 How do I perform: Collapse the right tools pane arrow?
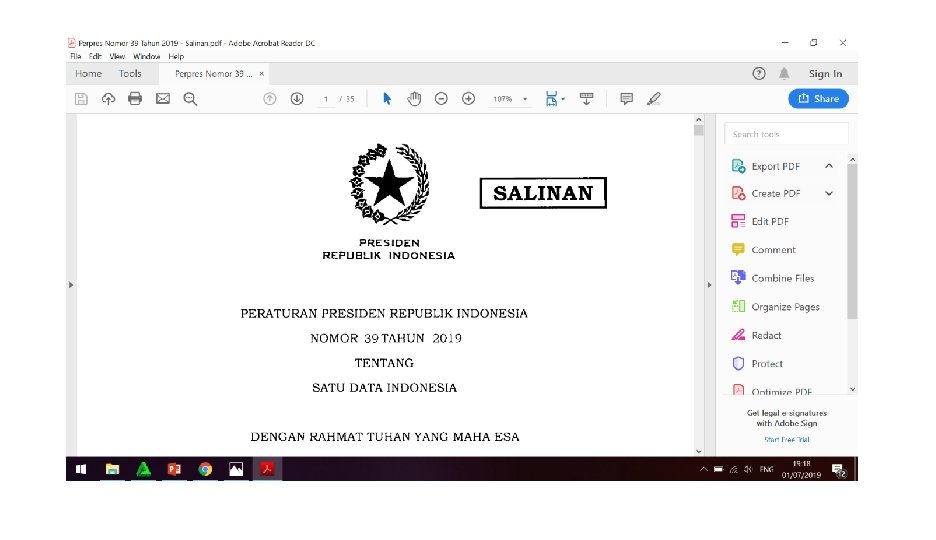point(709,285)
